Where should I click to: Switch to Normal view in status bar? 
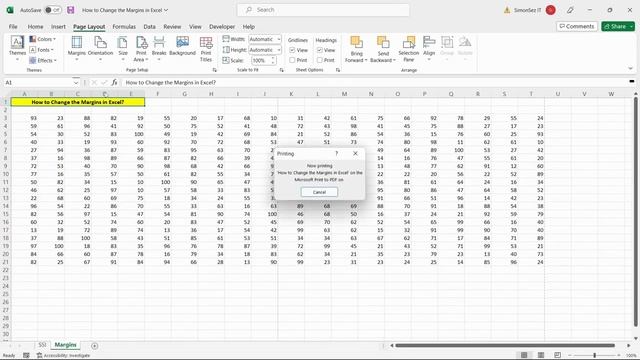tap(524, 355)
